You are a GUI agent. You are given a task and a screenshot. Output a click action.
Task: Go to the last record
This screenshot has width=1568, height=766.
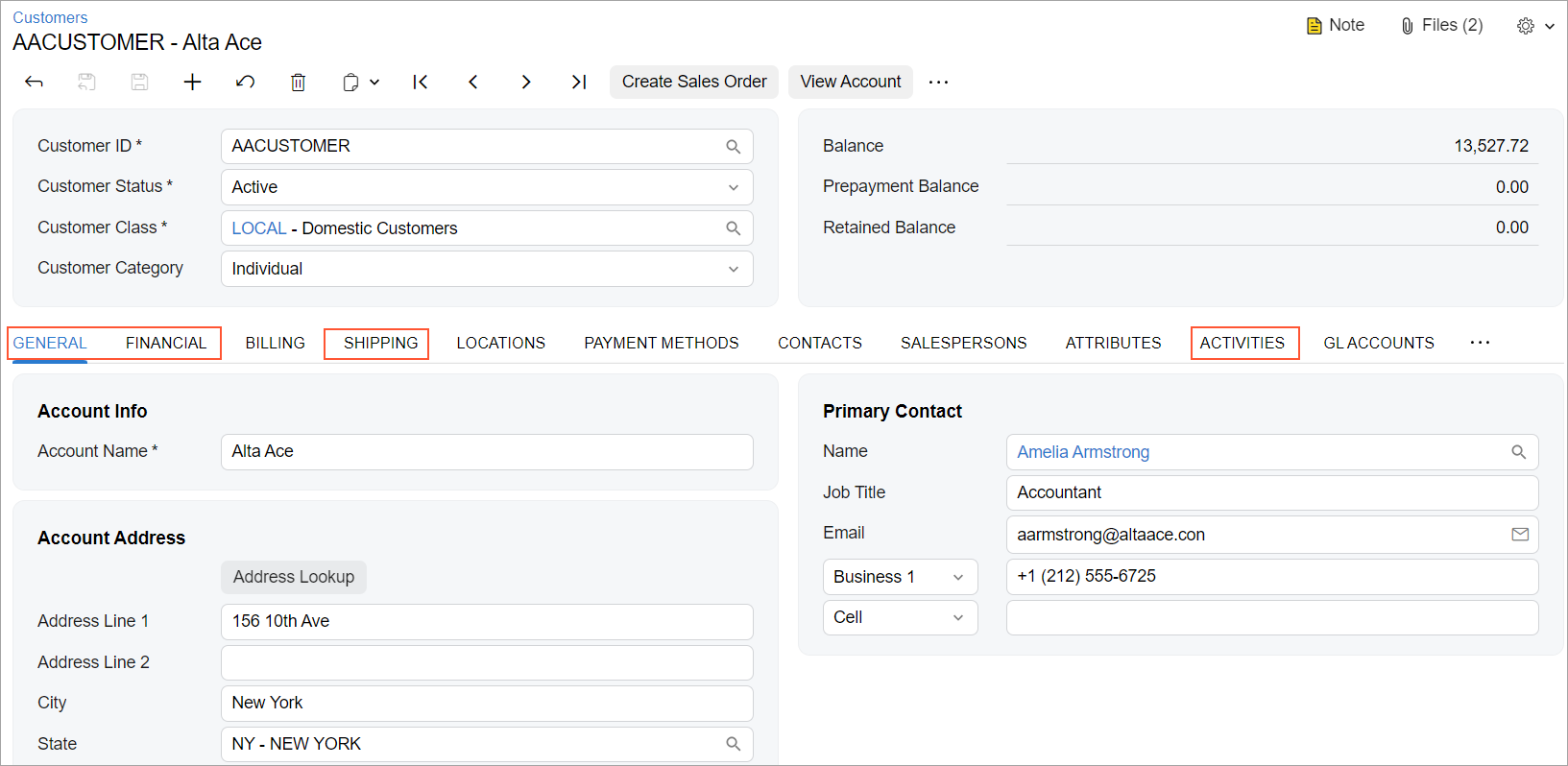(x=578, y=82)
